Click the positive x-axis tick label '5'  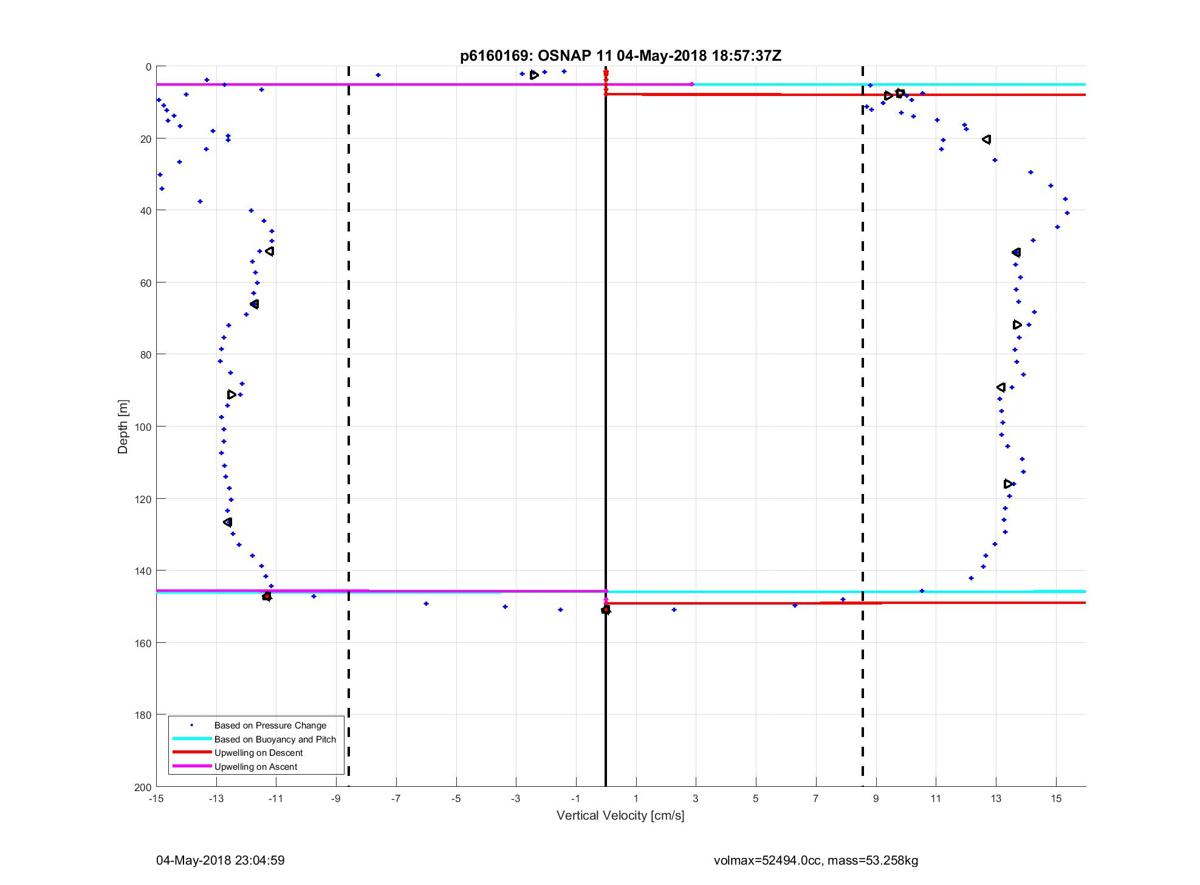point(756,799)
